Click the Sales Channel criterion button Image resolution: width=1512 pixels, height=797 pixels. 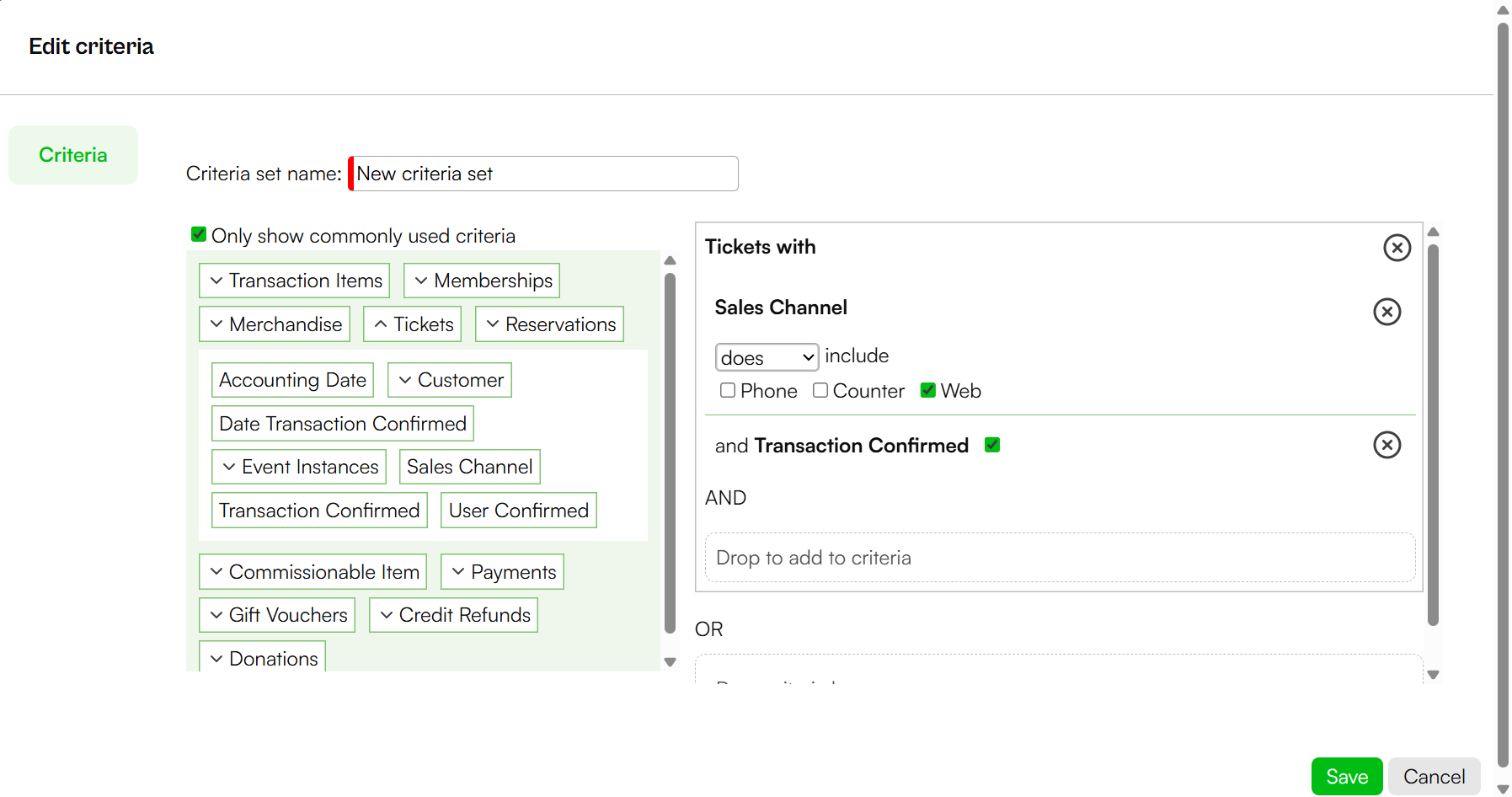coord(469,467)
